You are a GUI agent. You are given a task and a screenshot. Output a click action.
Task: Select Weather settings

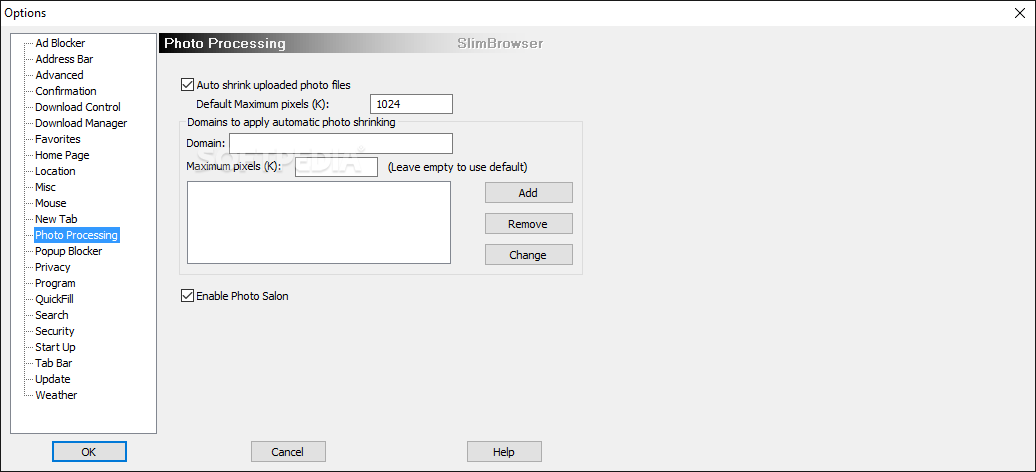point(56,395)
